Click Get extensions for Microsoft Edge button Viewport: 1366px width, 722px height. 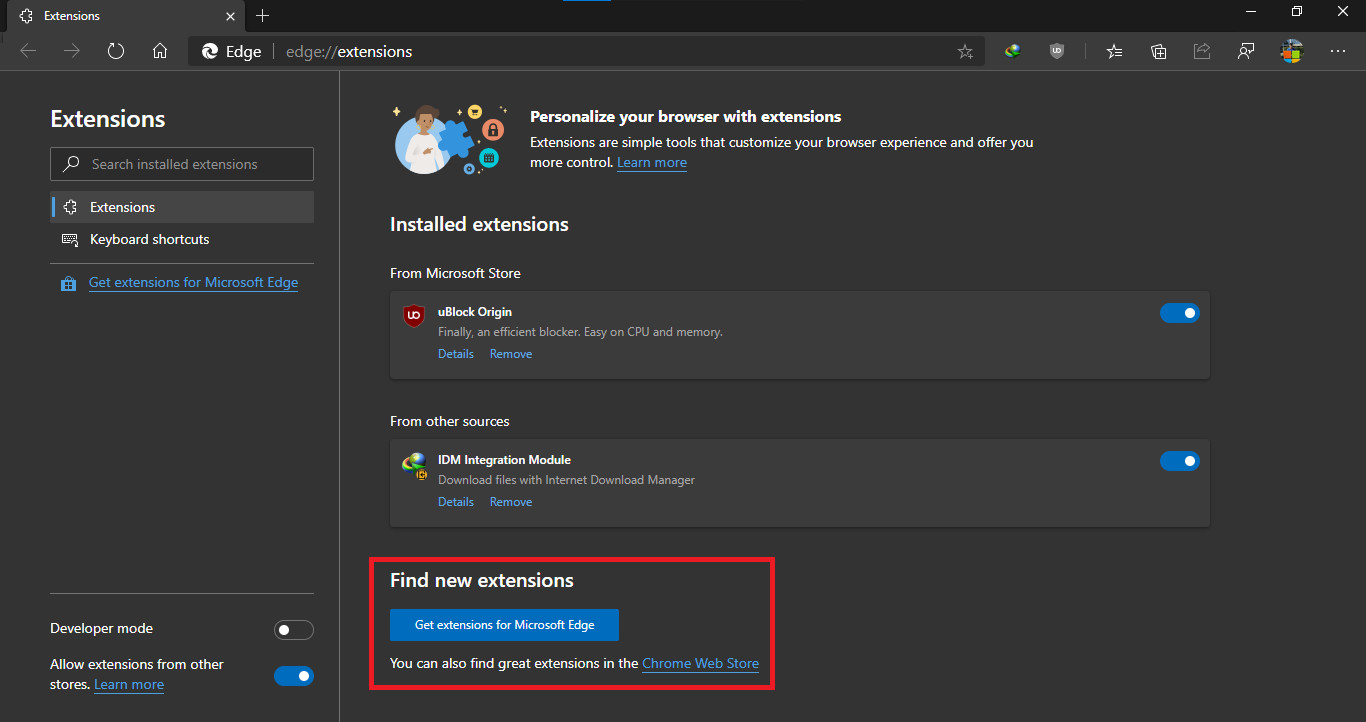(504, 624)
